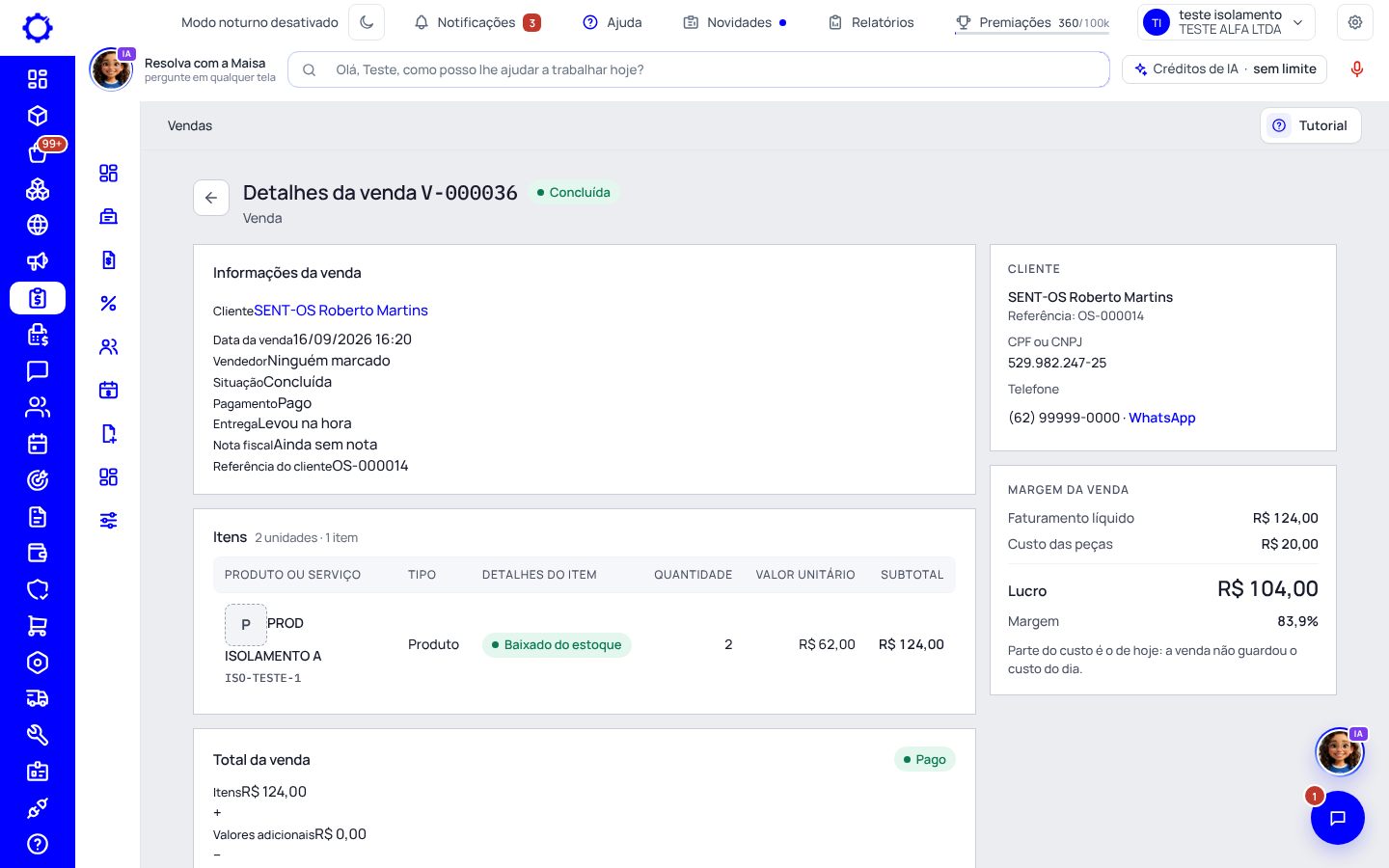This screenshot has width=1389, height=868.
Task: Click the ISO-TESTE-1 product code
Action: [x=263, y=678]
